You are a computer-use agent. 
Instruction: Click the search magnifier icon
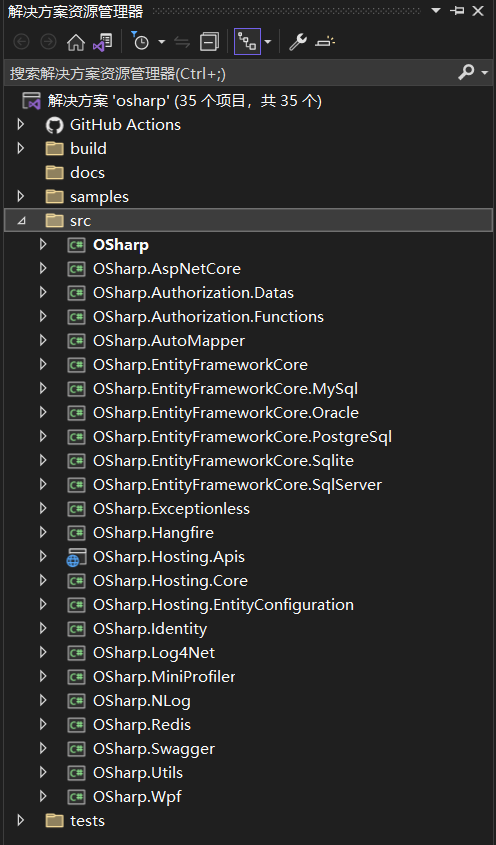coord(466,72)
